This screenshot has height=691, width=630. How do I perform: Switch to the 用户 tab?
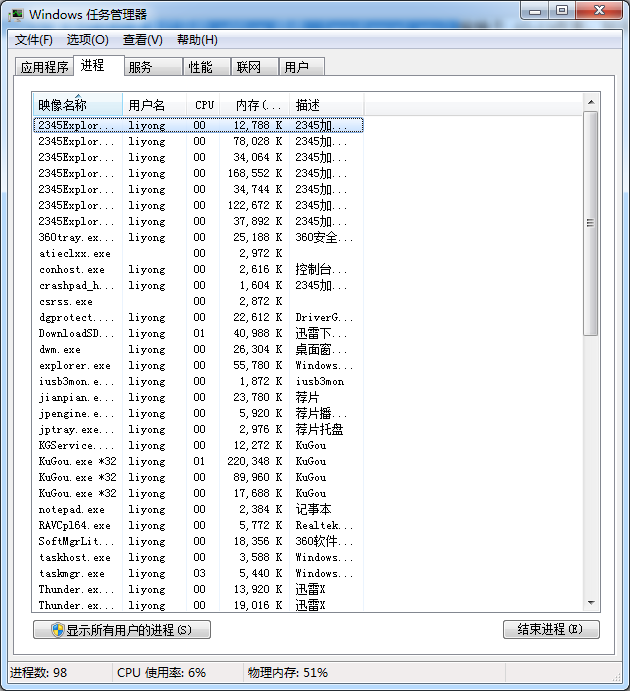[302, 67]
